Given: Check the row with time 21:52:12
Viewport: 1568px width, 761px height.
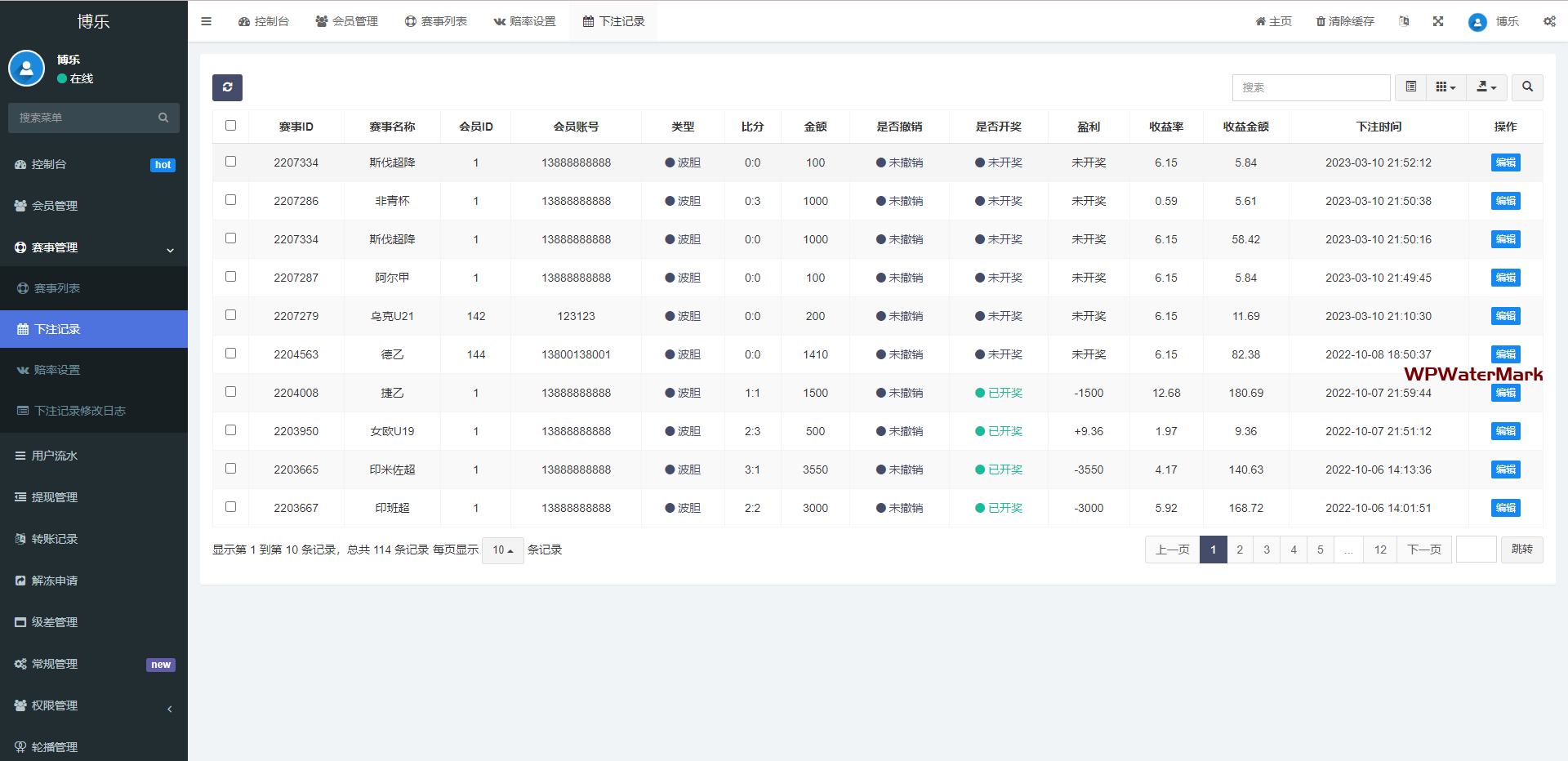Looking at the screenshot, I should tap(230, 162).
